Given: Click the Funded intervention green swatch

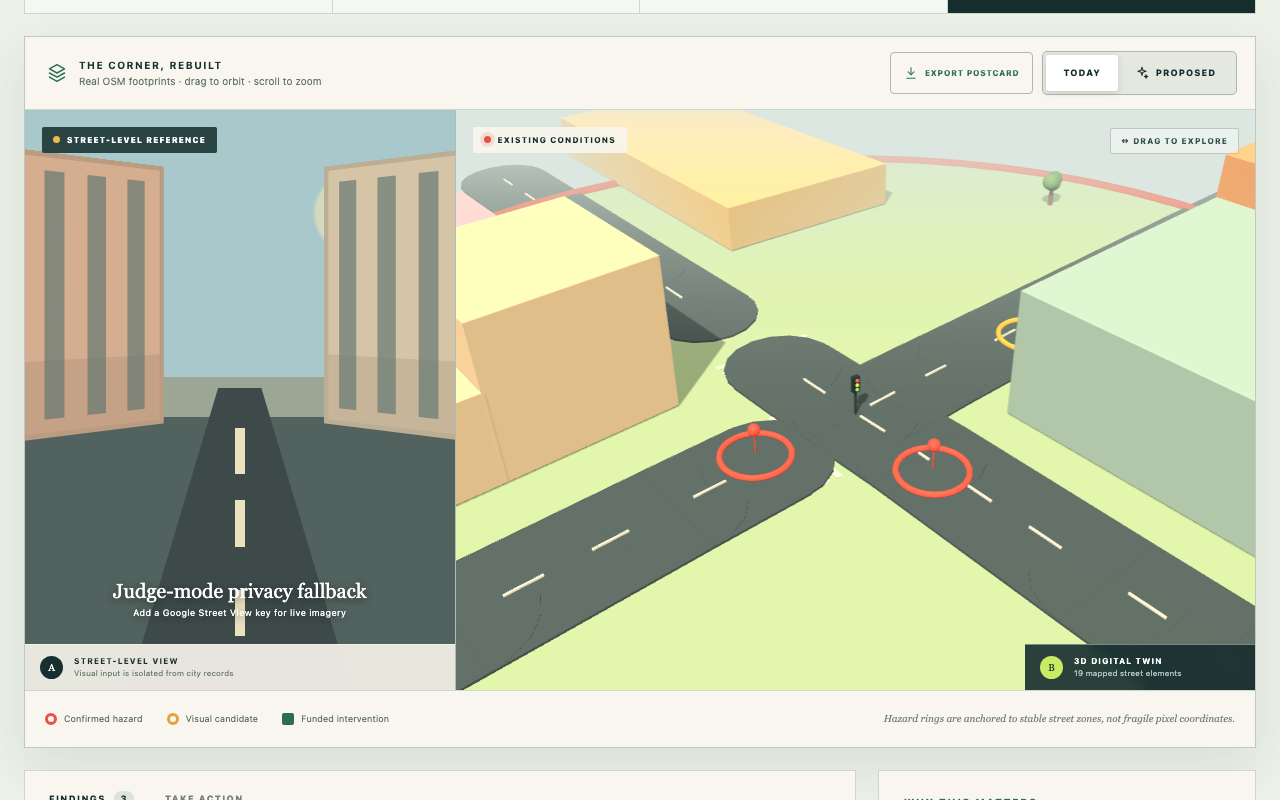Looking at the screenshot, I should [288, 719].
